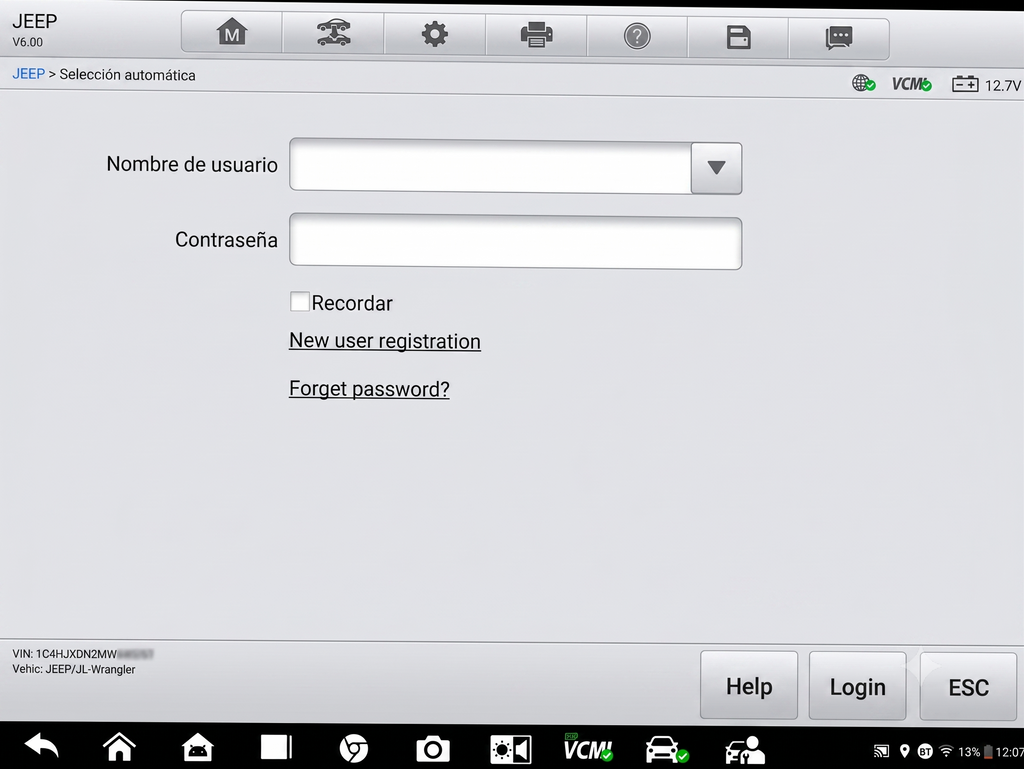This screenshot has height=769, width=1024.
Task: Open recent apps in navigation bar
Action: click(276, 748)
